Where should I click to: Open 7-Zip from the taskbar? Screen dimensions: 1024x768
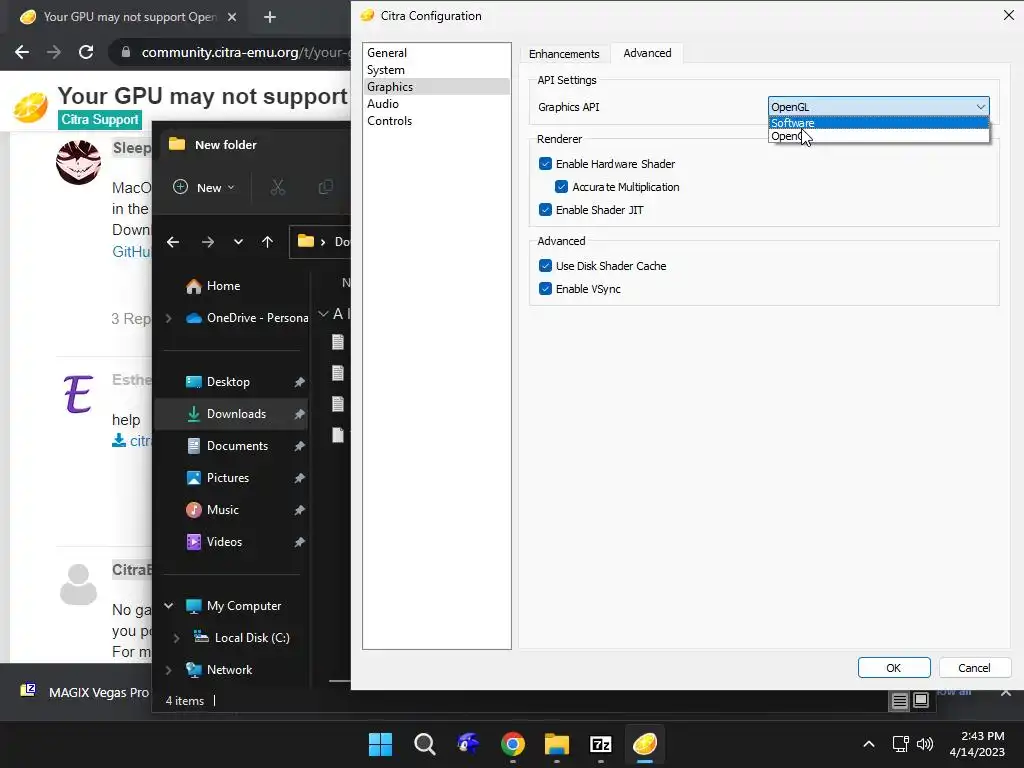click(600, 744)
